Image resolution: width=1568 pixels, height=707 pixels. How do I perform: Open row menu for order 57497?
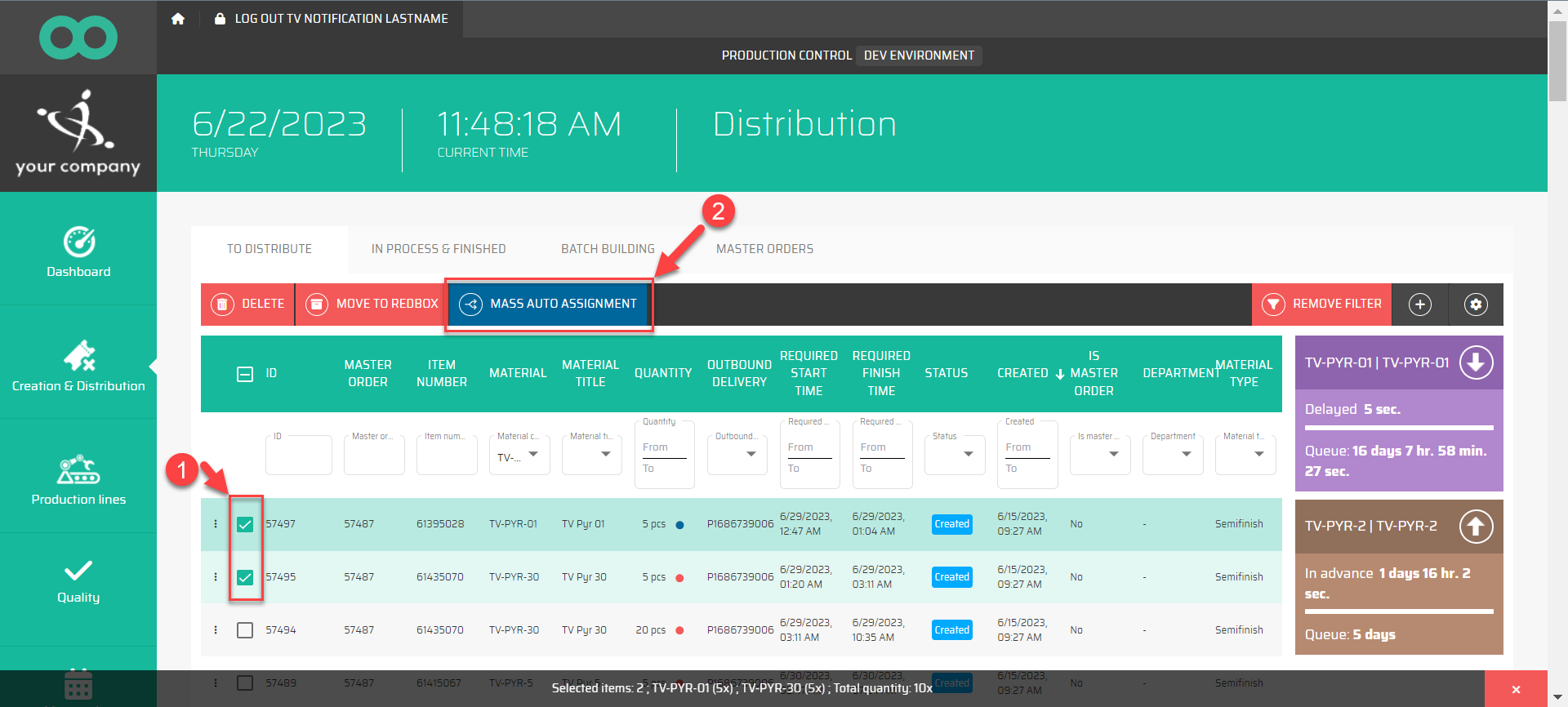click(x=216, y=524)
